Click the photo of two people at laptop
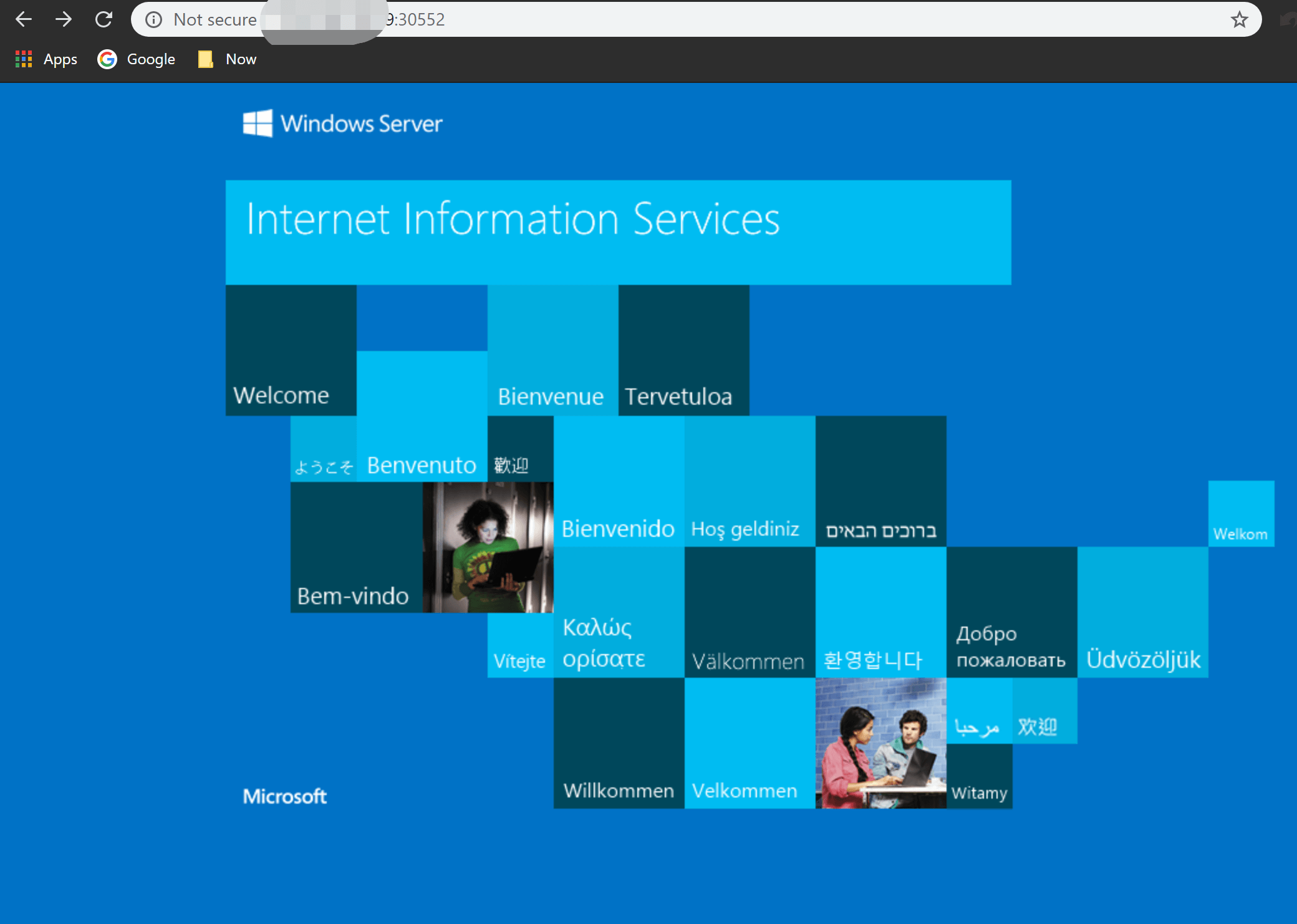1297x924 pixels. [881, 743]
